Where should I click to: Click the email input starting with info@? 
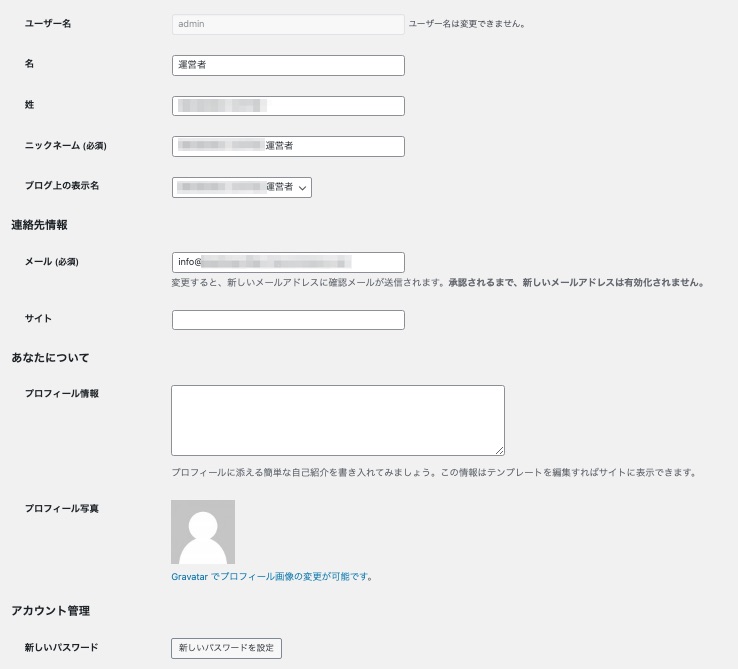[288, 262]
